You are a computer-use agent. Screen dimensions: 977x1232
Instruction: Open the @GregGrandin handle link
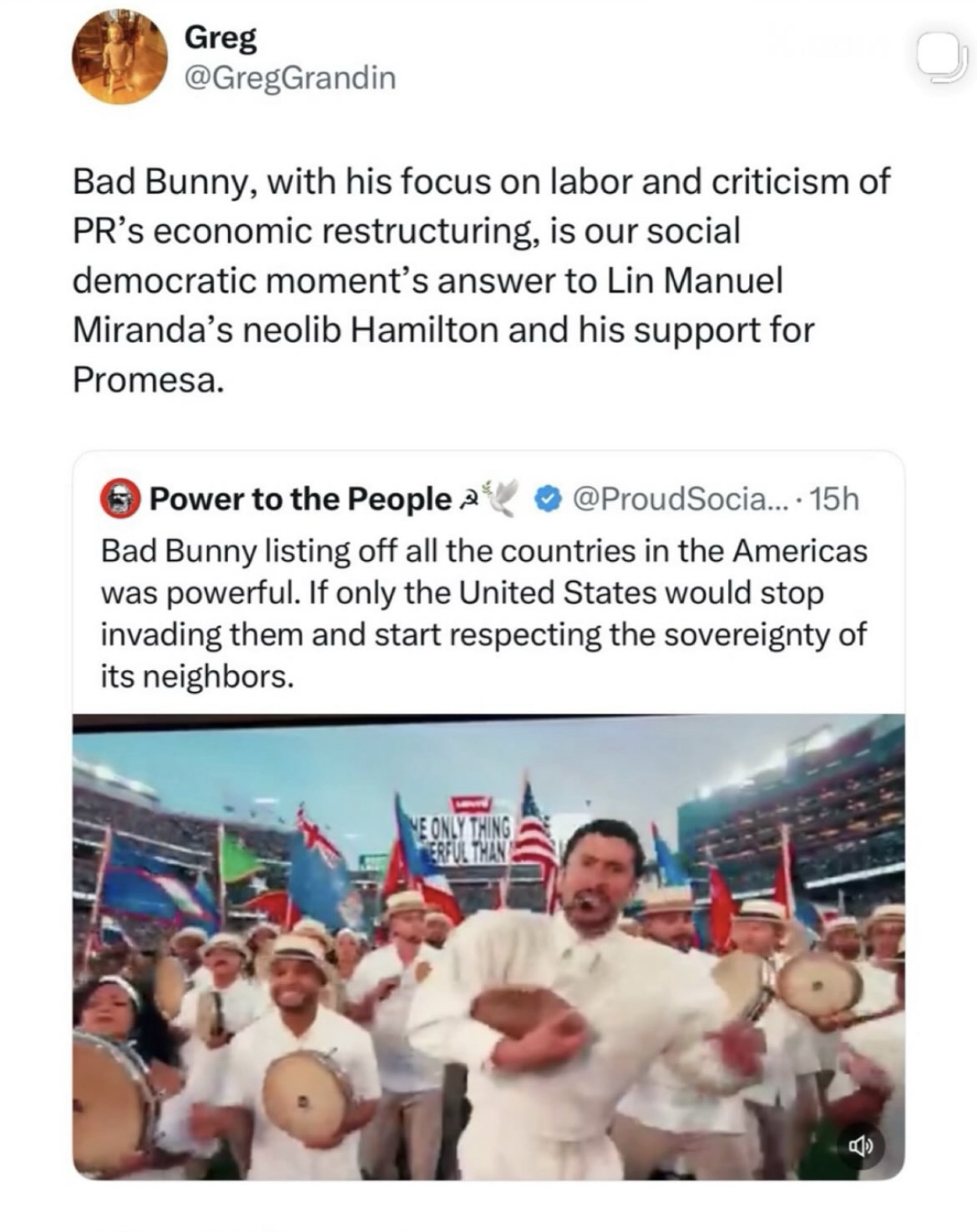pyautogui.click(x=289, y=78)
